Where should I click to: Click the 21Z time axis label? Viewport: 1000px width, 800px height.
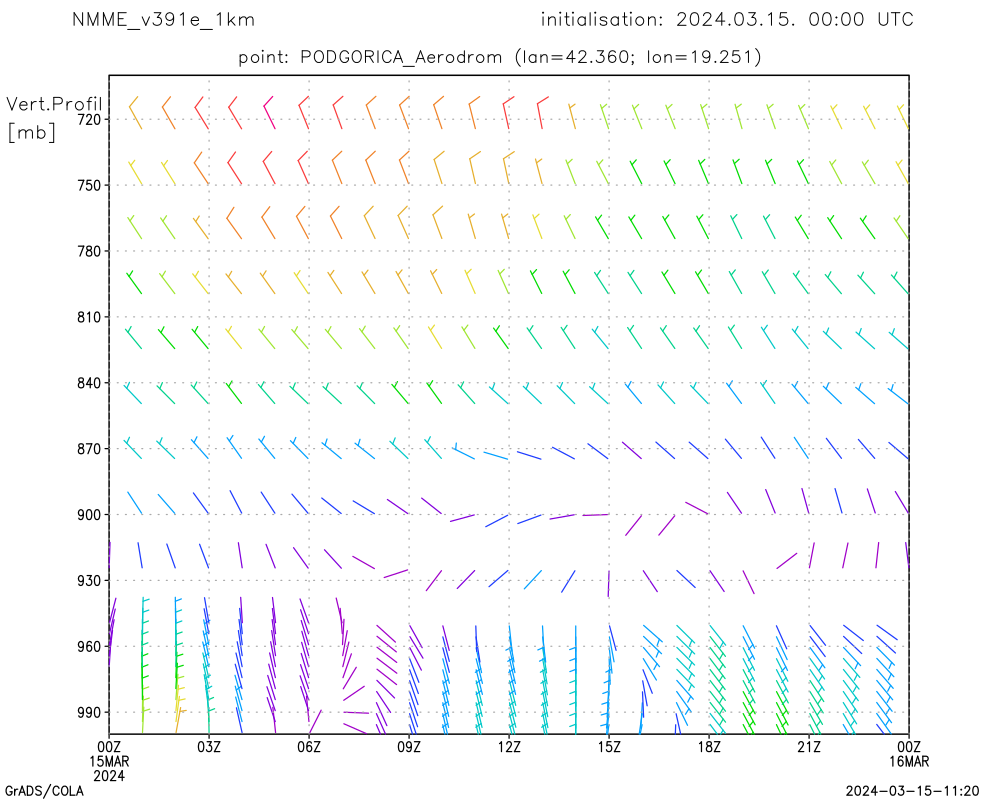pos(809,747)
